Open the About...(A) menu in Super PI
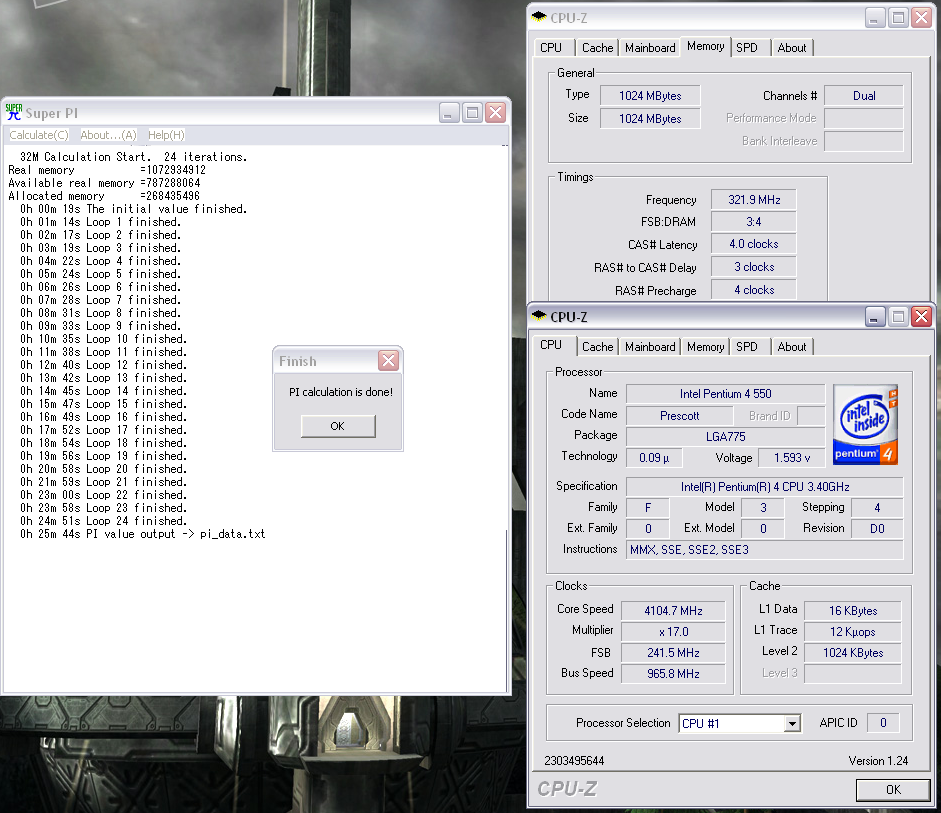 coord(109,135)
